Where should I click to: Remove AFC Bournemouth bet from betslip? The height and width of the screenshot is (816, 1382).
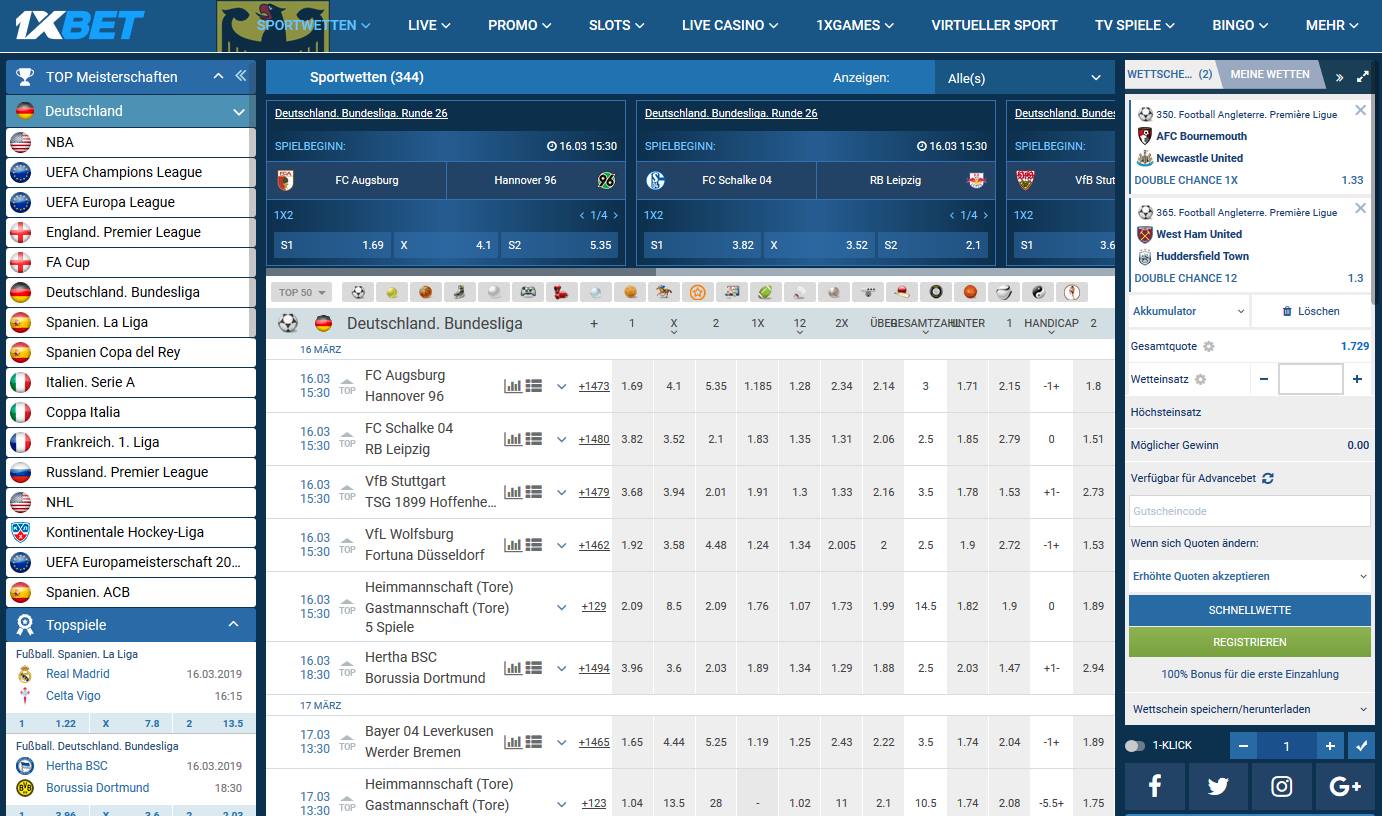pyautogui.click(x=1360, y=110)
